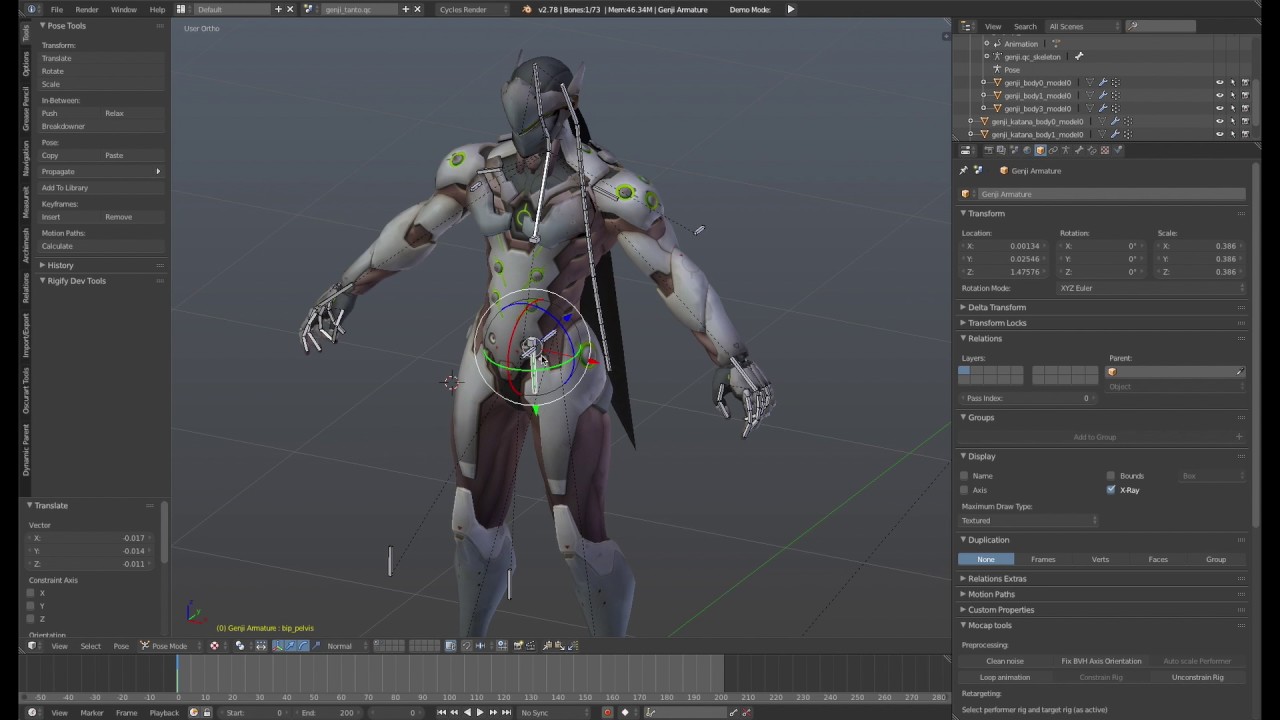Click the pin icon in properties header
This screenshot has width=1280, height=720.
coord(964,171)
